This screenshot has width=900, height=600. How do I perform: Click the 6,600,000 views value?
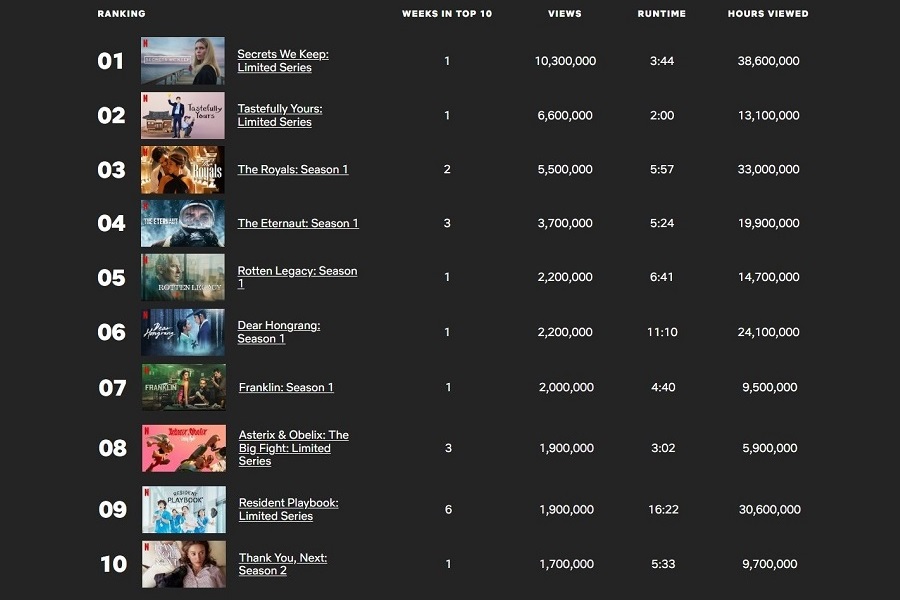coord(565,115)
